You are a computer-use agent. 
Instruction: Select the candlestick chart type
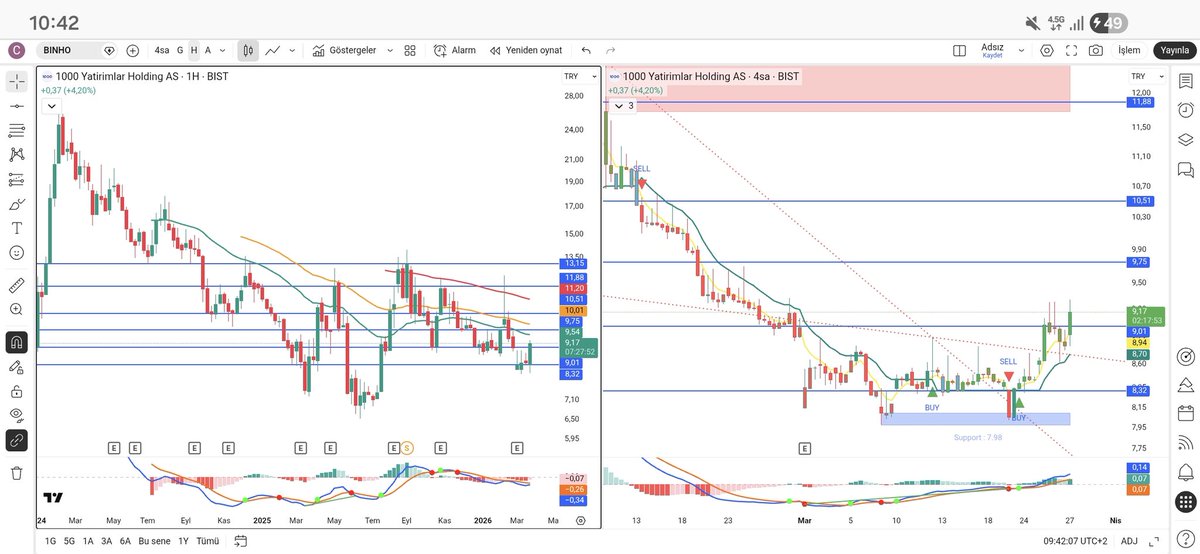pyautogui.click(x=248, y=50)
